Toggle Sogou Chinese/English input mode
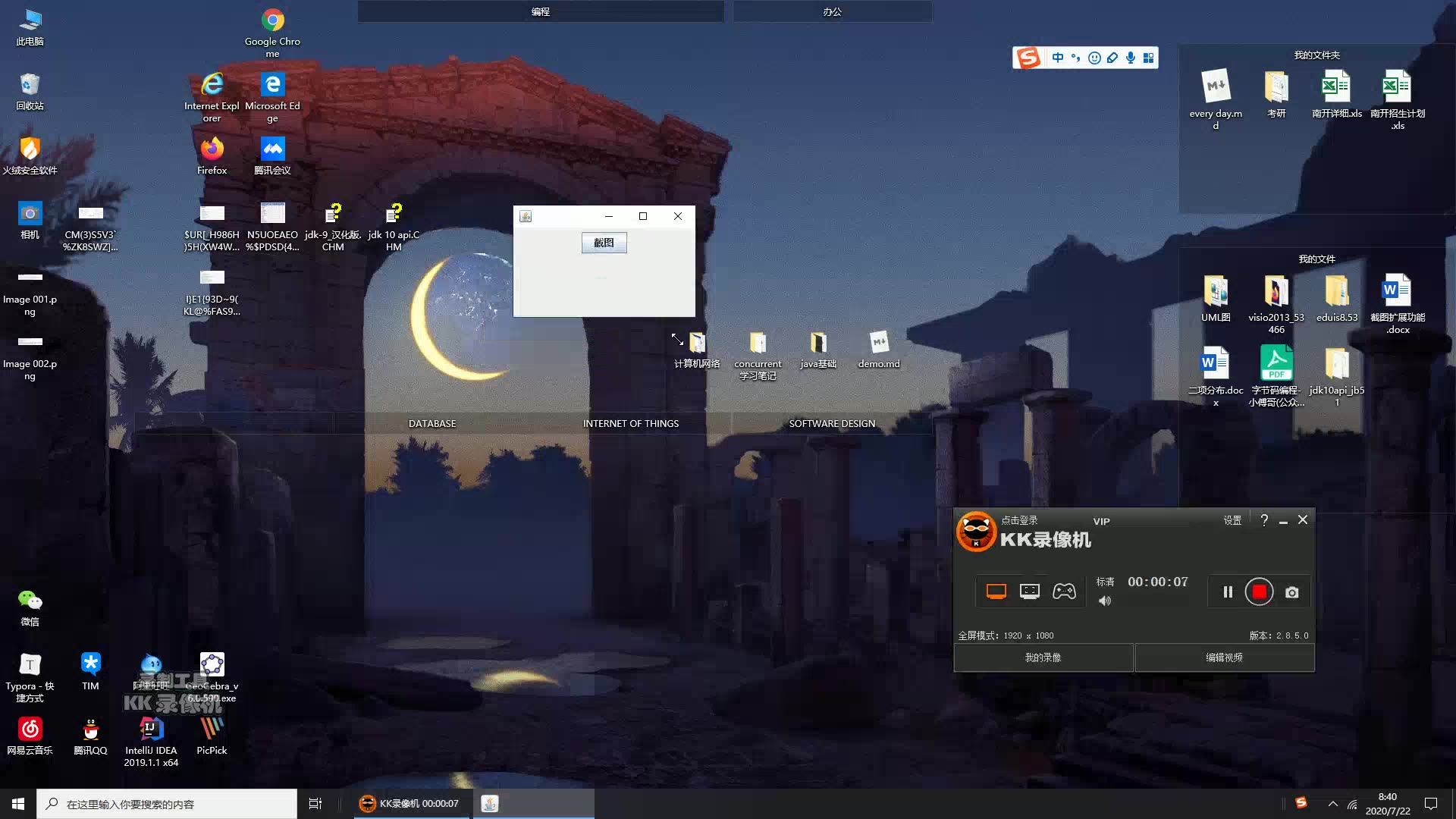The image size is (1456, 819). coord(1058,58)
